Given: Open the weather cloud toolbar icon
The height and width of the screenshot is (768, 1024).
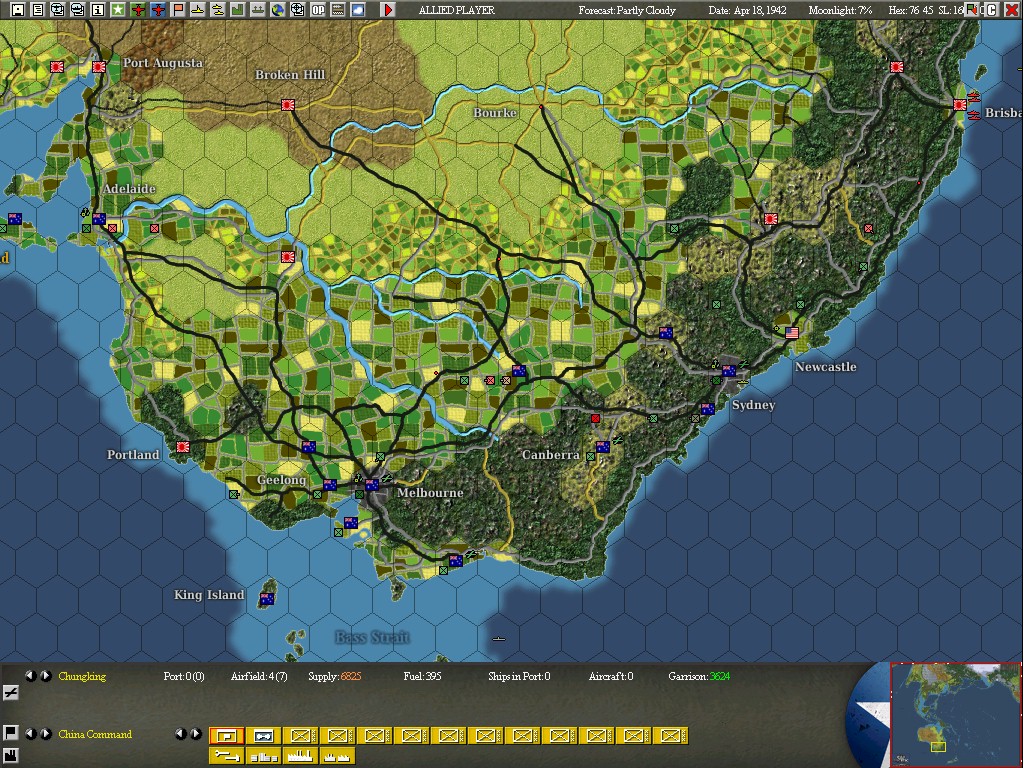Looking at the screenshot, I should click(358, 9).
